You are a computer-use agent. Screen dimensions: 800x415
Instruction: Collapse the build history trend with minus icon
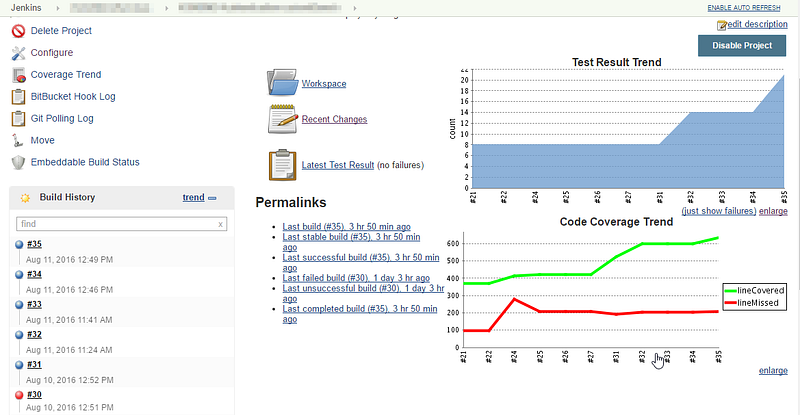[212, 198]
